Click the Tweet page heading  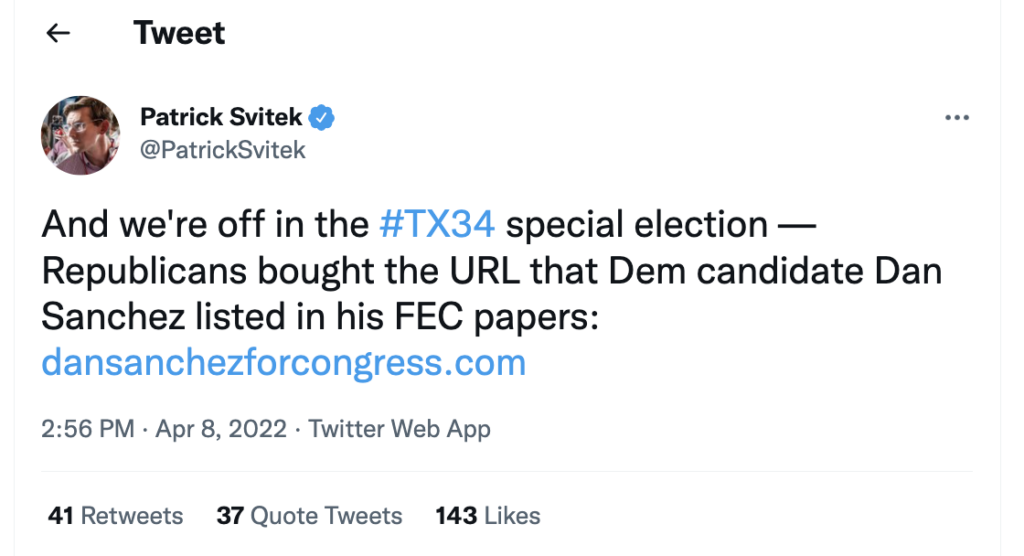pyautogui.click(x=180, y=33)
